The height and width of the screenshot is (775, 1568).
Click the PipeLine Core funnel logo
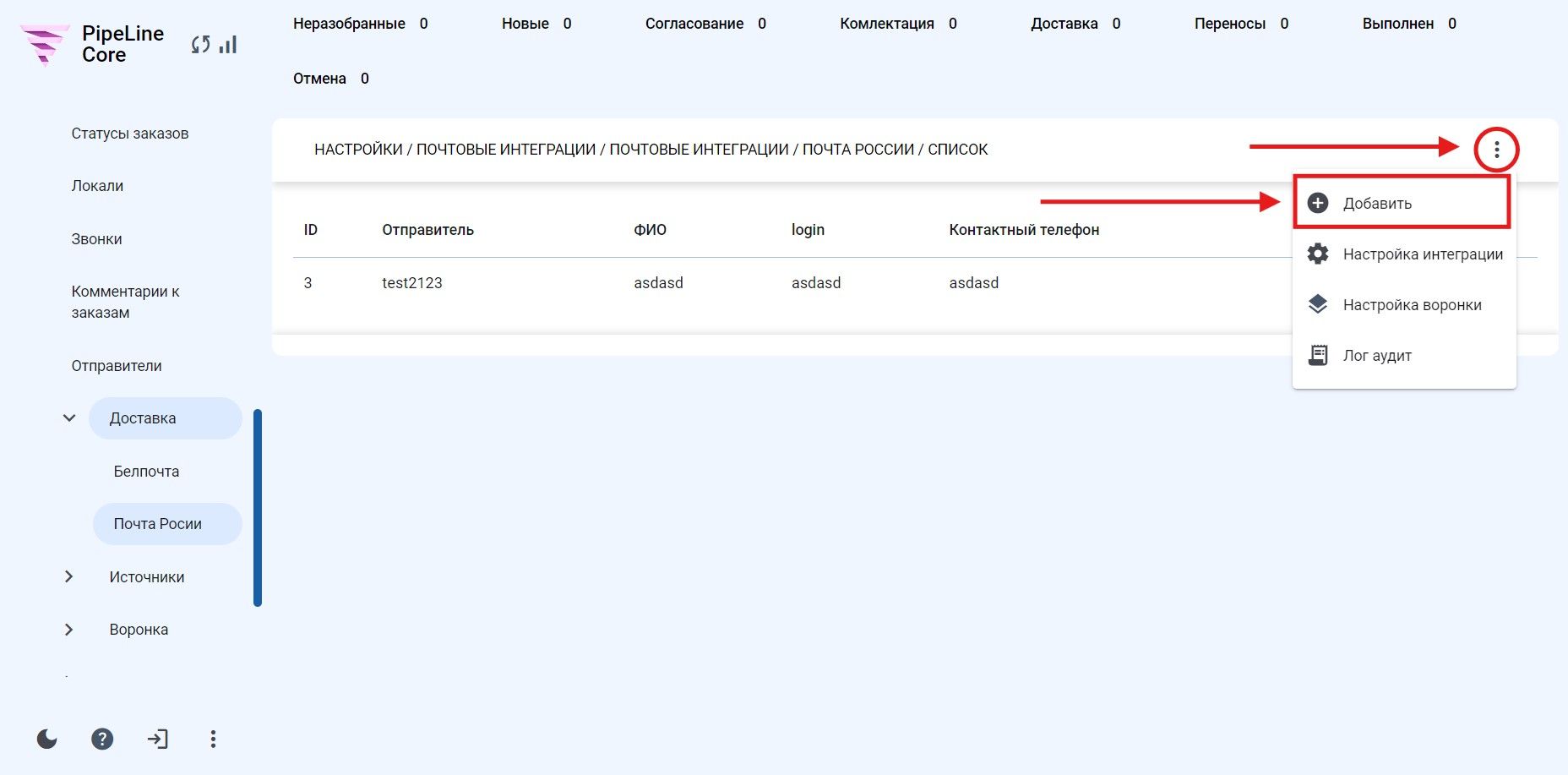(x=44, y=45)
